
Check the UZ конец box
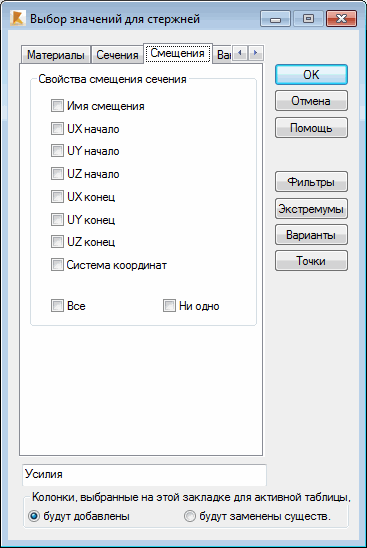click(57, 241)
